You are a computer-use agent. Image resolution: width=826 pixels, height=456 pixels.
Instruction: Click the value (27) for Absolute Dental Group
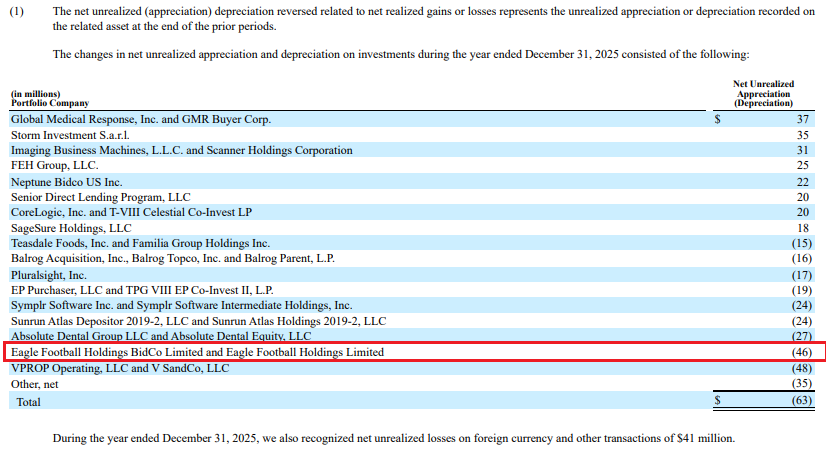click(802, 336)
